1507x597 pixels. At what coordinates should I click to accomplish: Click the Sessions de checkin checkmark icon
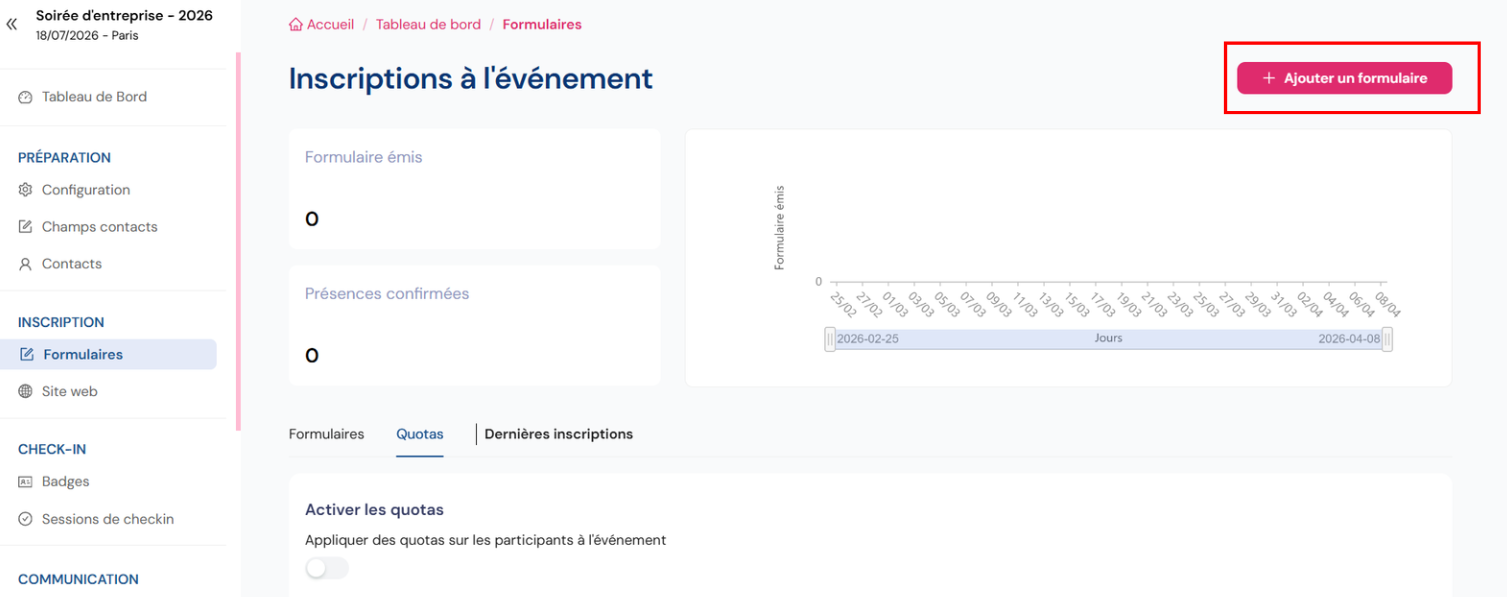26,519
